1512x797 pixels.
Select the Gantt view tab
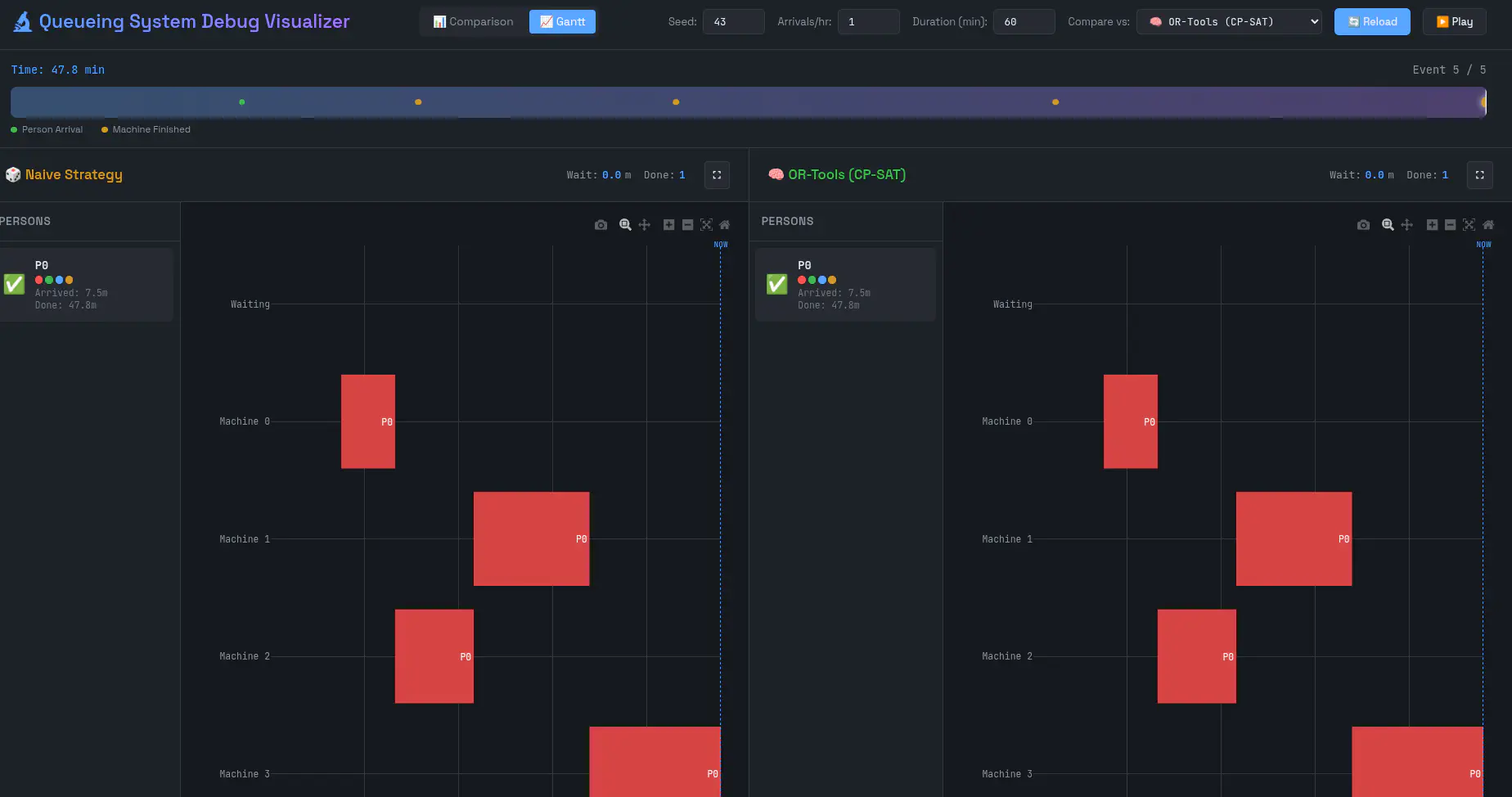tap(562, 22)
